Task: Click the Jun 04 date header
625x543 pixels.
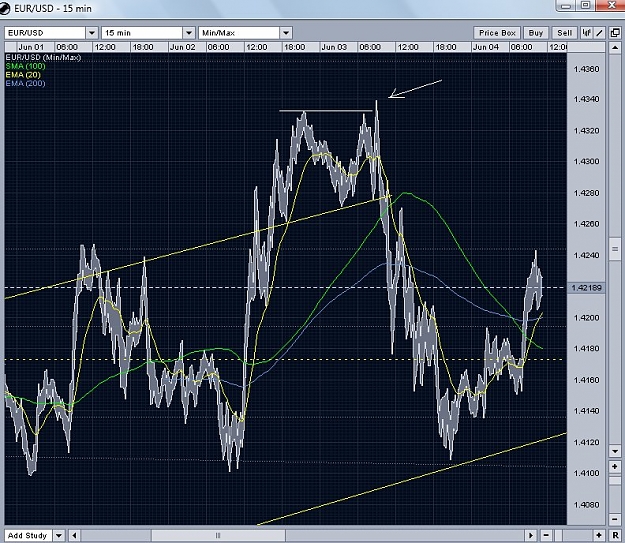Action: pos(485,47)
